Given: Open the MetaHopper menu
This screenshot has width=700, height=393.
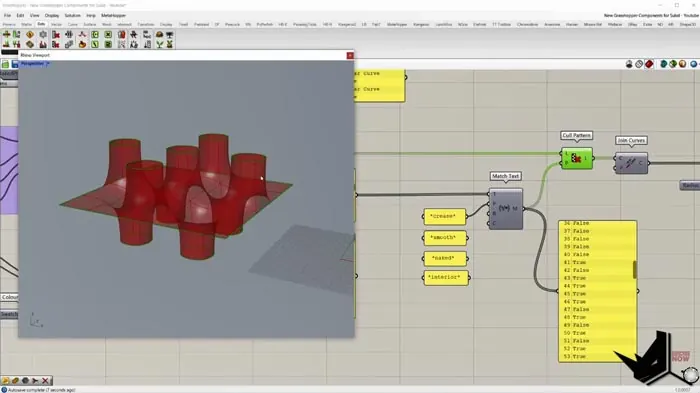Looking at the screenshot, I should click(113, 15).
